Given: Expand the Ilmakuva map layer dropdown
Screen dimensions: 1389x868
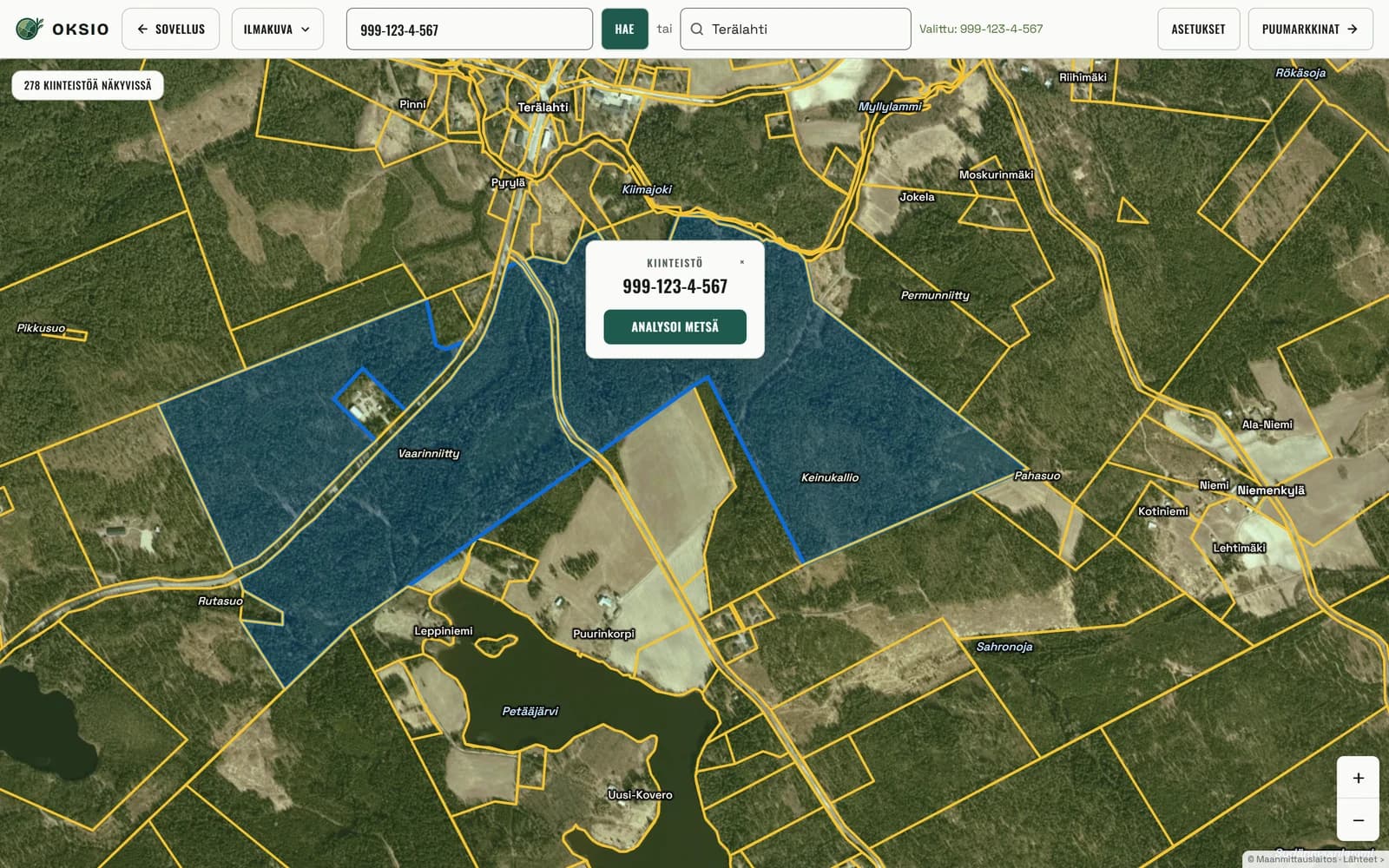Looking at the screenshot, I should 277,29.
